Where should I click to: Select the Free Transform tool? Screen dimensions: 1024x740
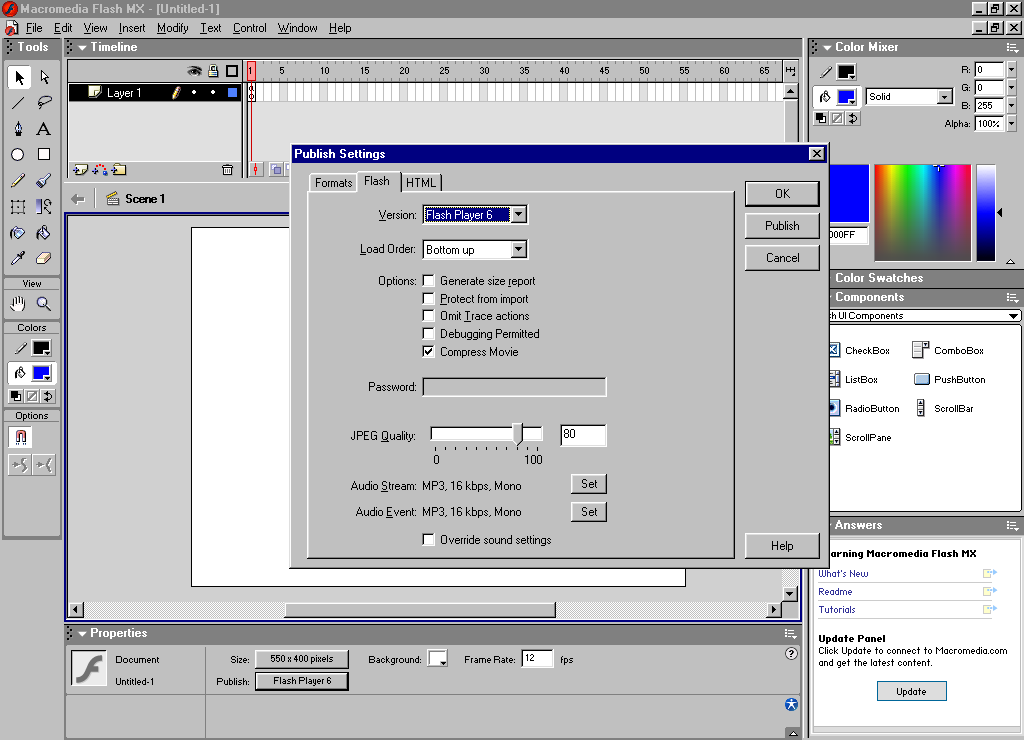coord(19,207)
